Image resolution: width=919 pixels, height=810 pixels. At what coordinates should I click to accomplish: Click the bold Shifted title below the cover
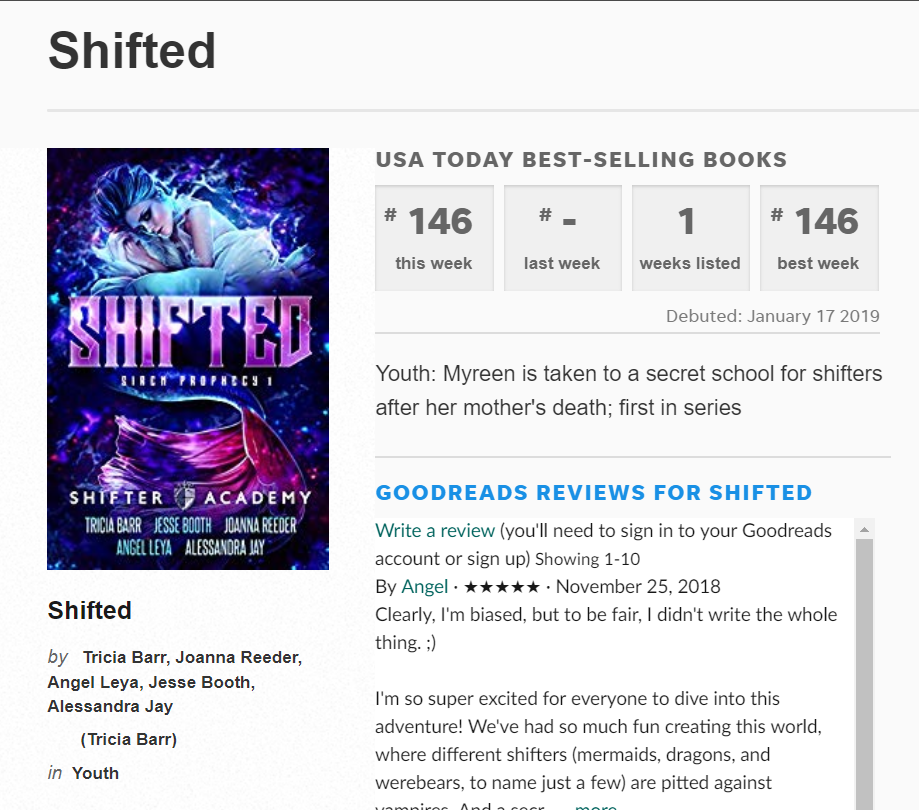[x=90, y=610]
